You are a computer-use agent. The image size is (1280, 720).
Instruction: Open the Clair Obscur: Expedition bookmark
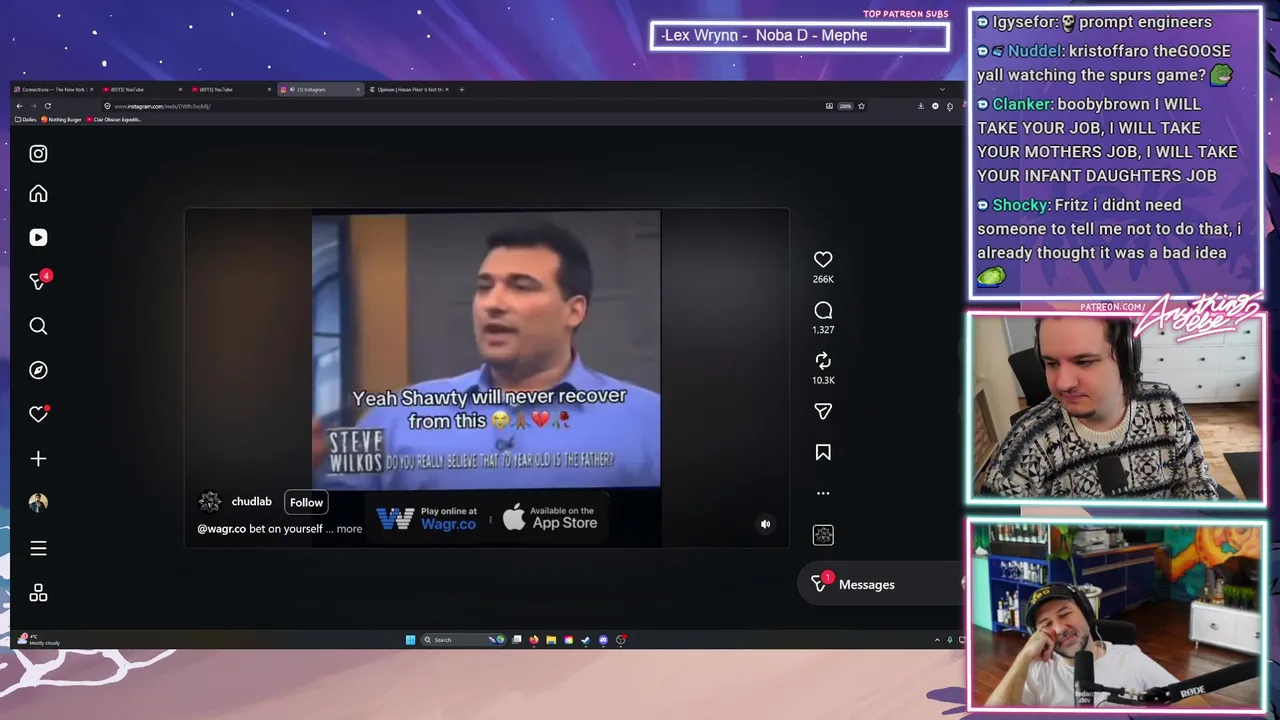click(114, 119)
